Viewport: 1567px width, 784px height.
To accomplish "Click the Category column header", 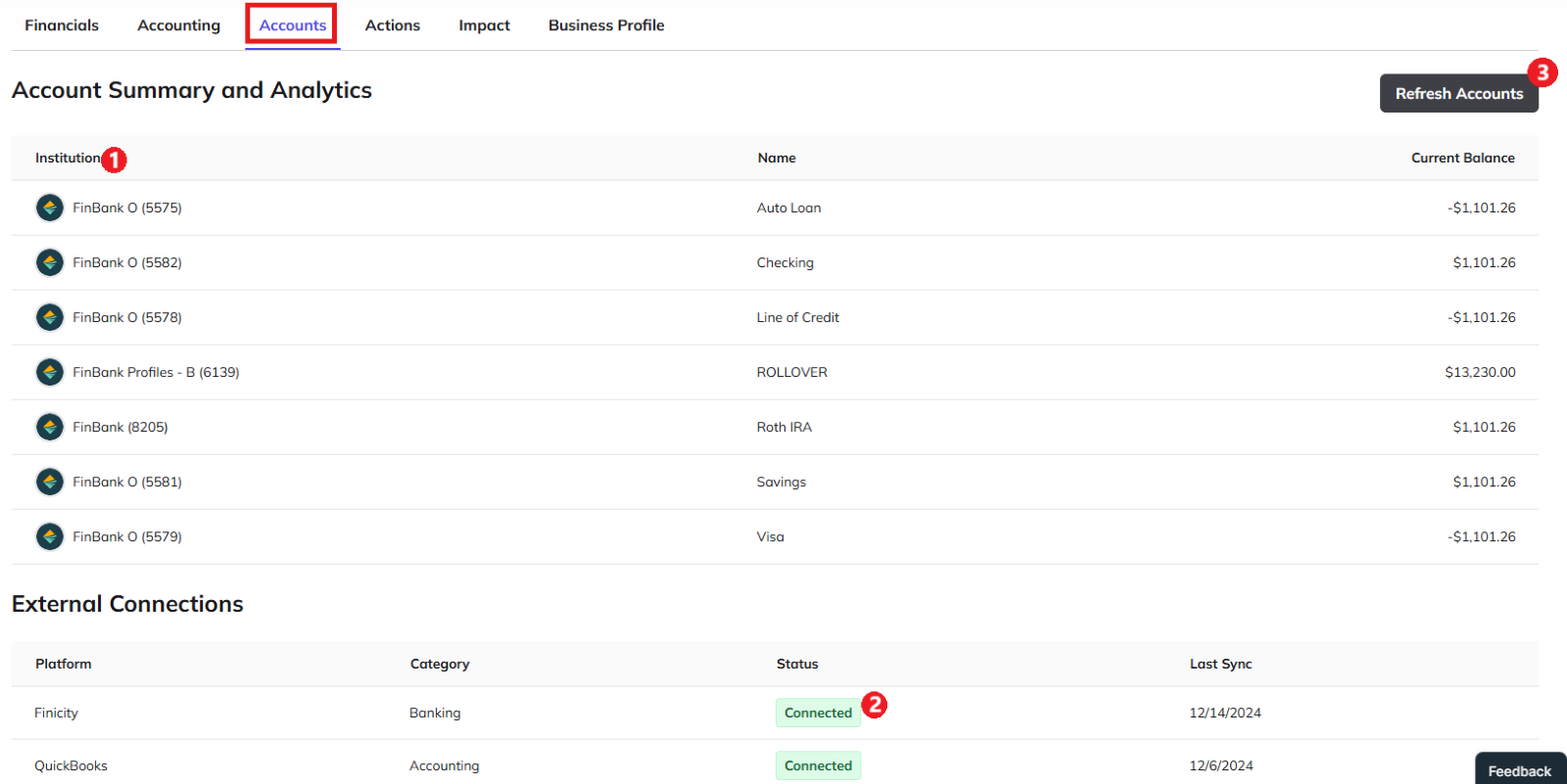I will (440, 664).
